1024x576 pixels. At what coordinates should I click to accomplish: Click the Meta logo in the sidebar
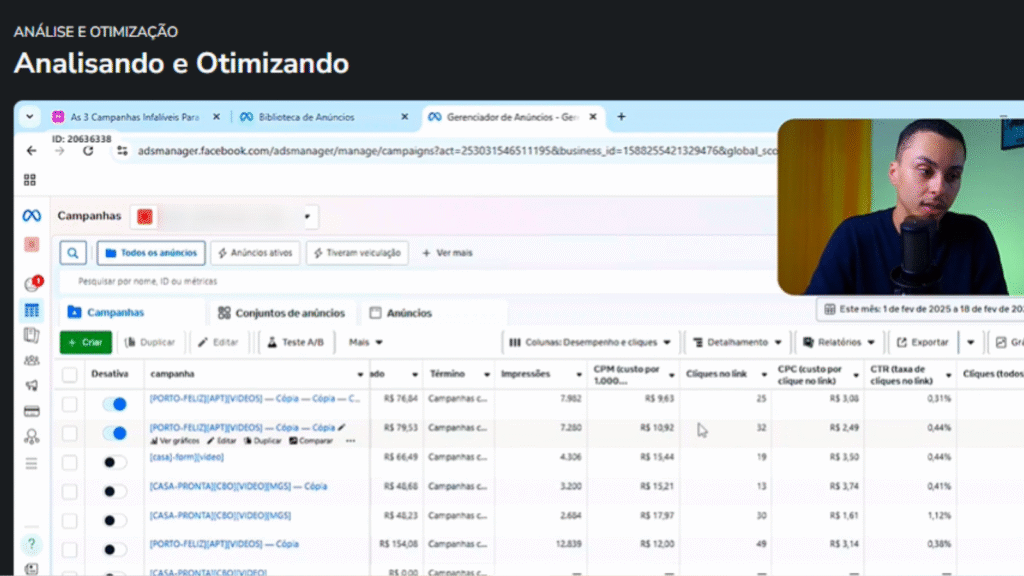tap(31, 215)
